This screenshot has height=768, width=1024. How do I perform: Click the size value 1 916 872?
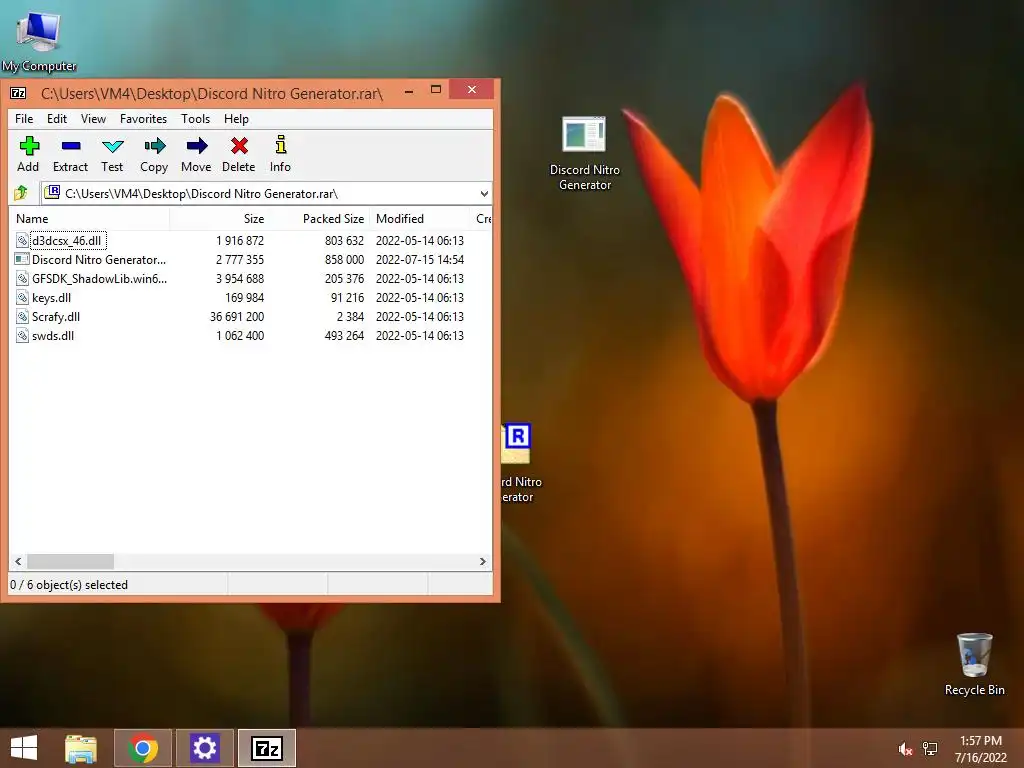240,240
